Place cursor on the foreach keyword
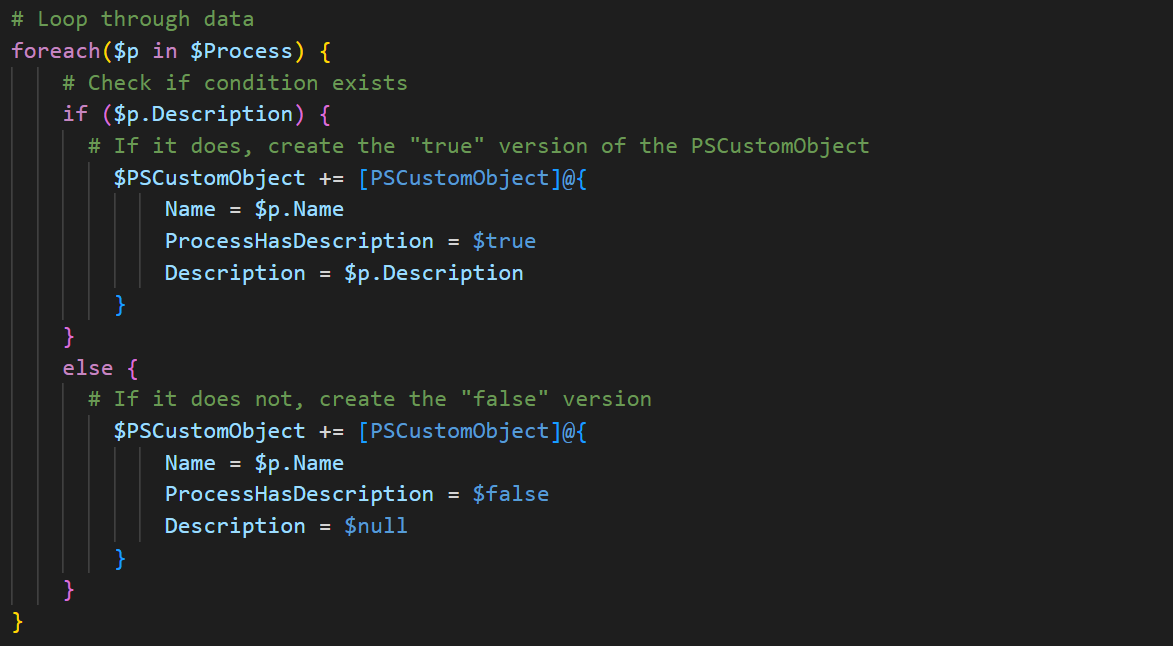The image size is (1173, 646). click(56, 51)
